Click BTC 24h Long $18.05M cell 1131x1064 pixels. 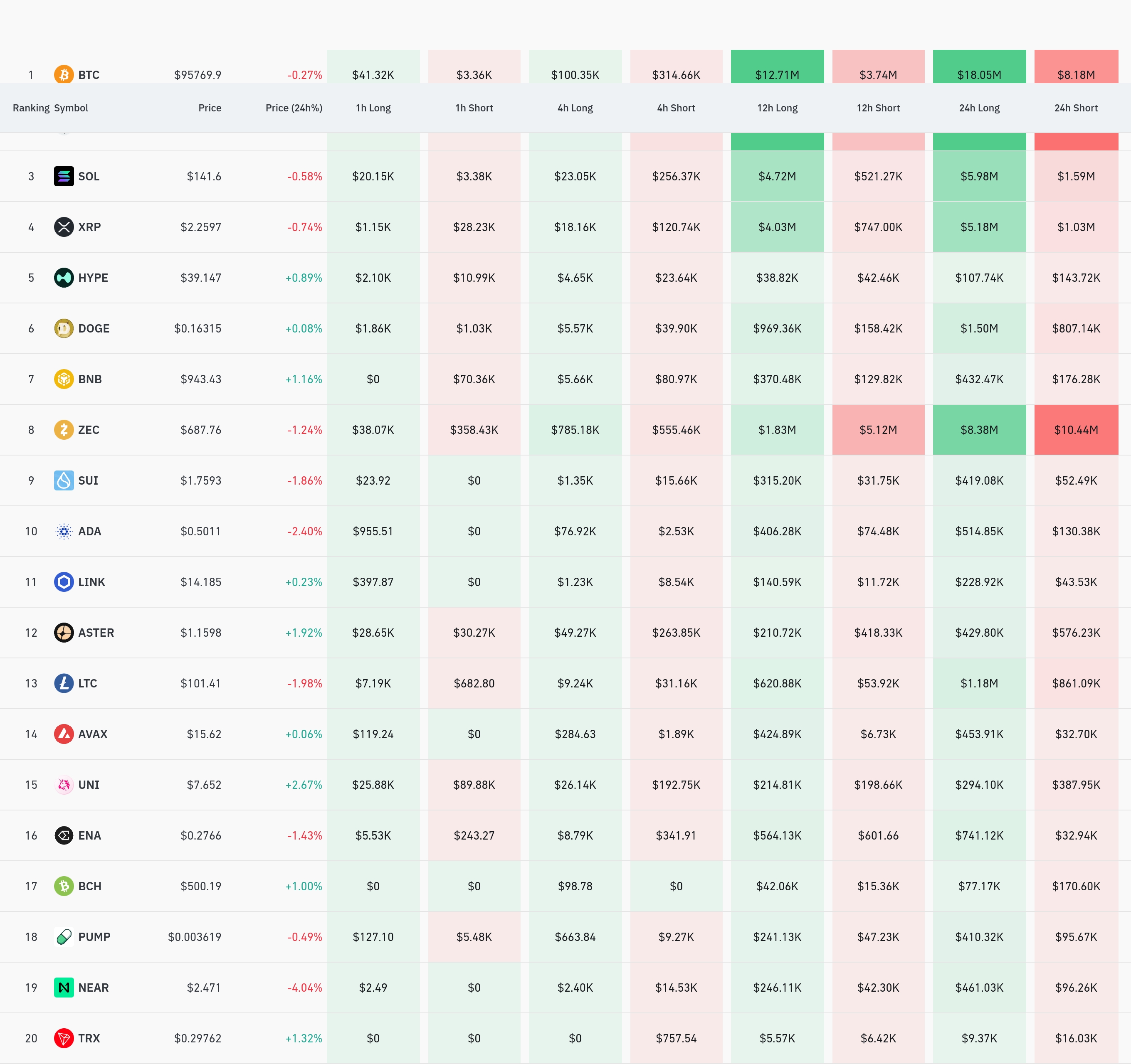tap(978, 74)
